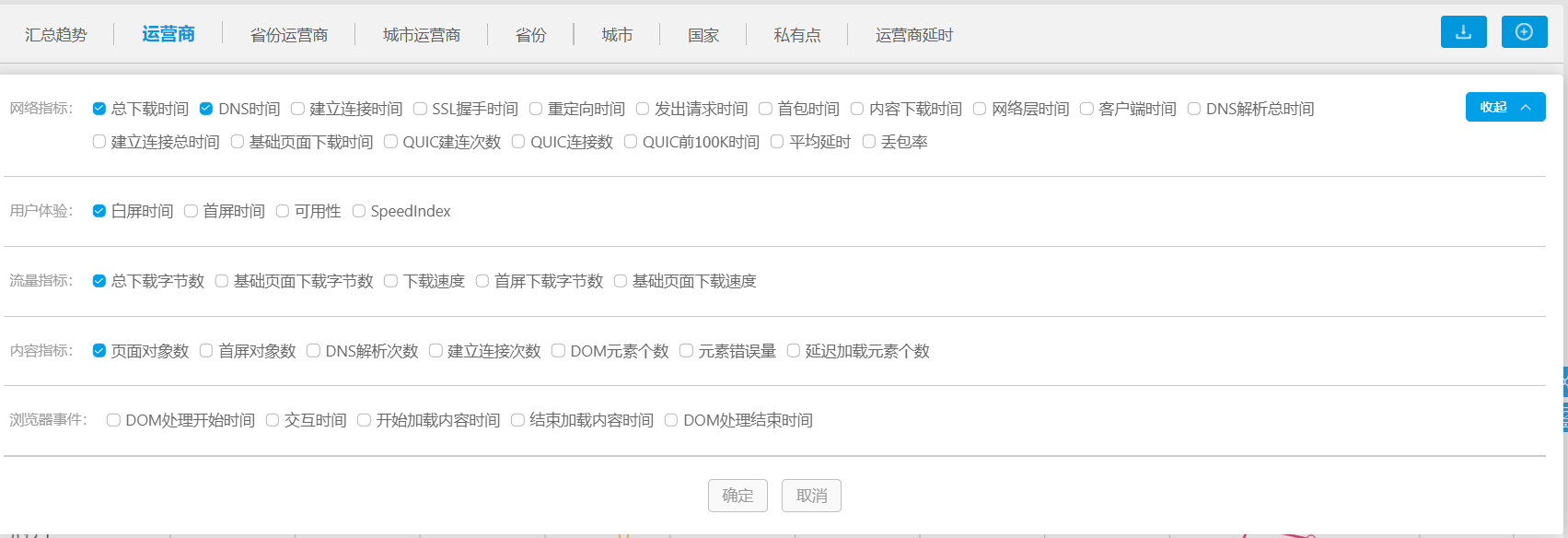This screenshot has height=538, width=1568.
Task: Click the download icon button
Action: 1463,32
